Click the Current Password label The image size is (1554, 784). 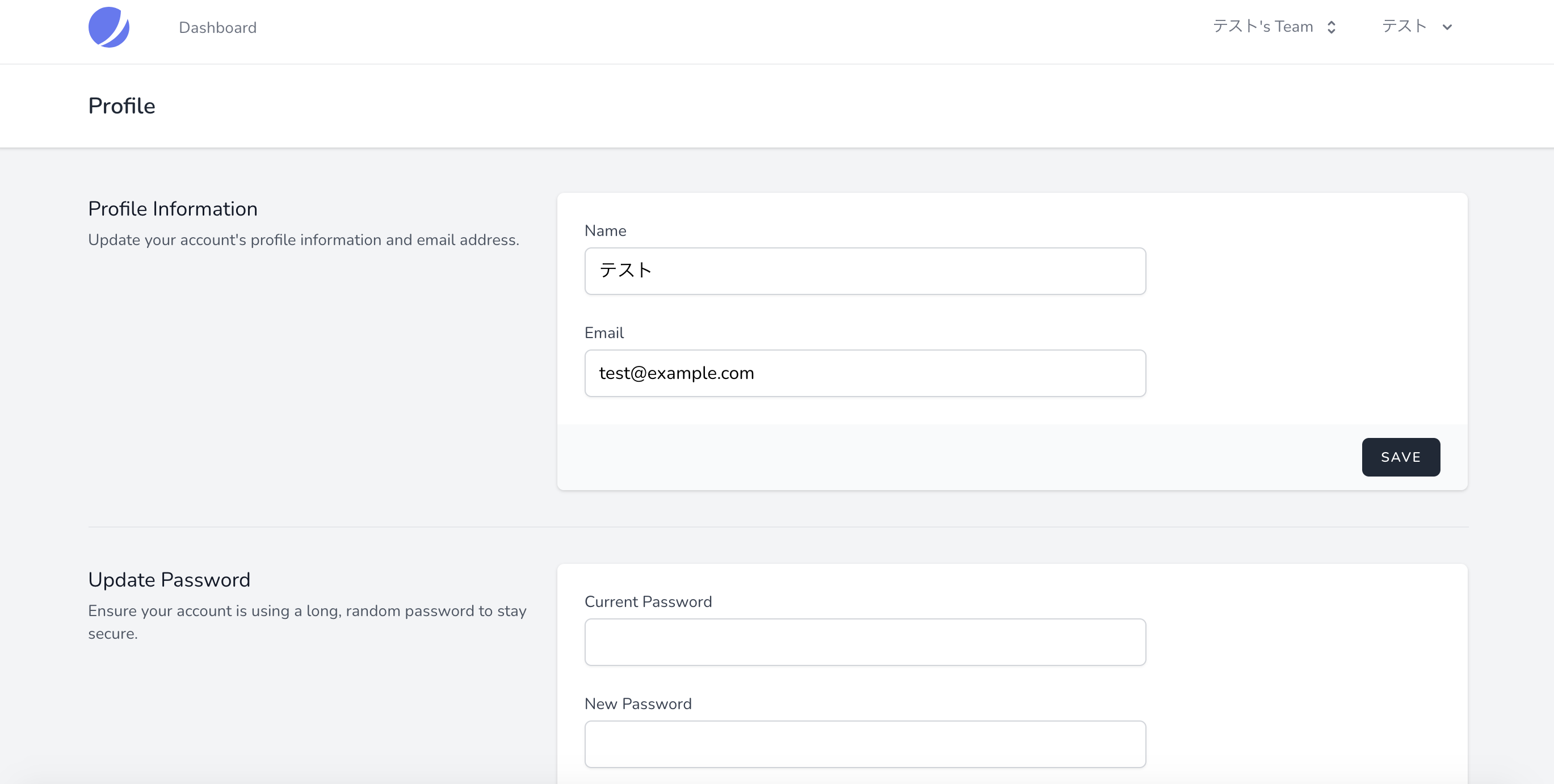click(648, 602)
